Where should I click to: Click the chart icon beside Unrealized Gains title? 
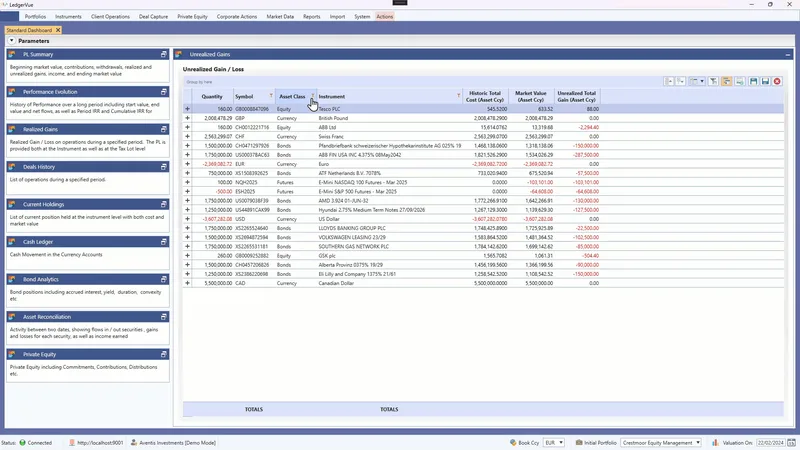(179, 54)
